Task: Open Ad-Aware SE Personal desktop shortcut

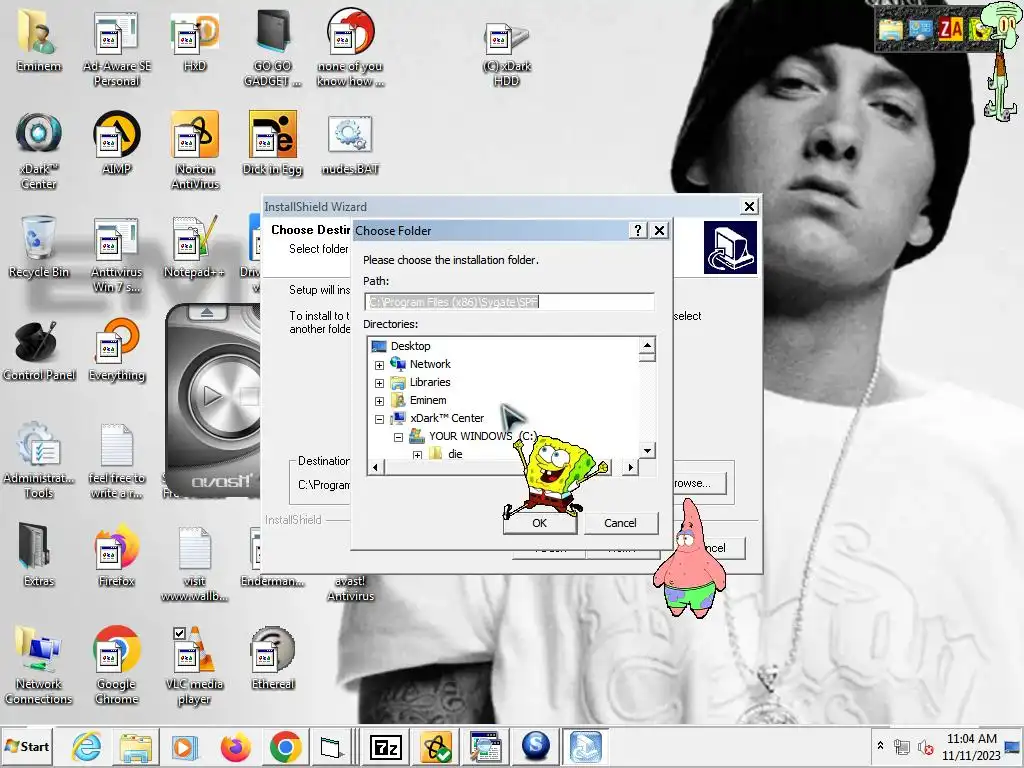Action: pyautogui.click(x=116, y=48)
